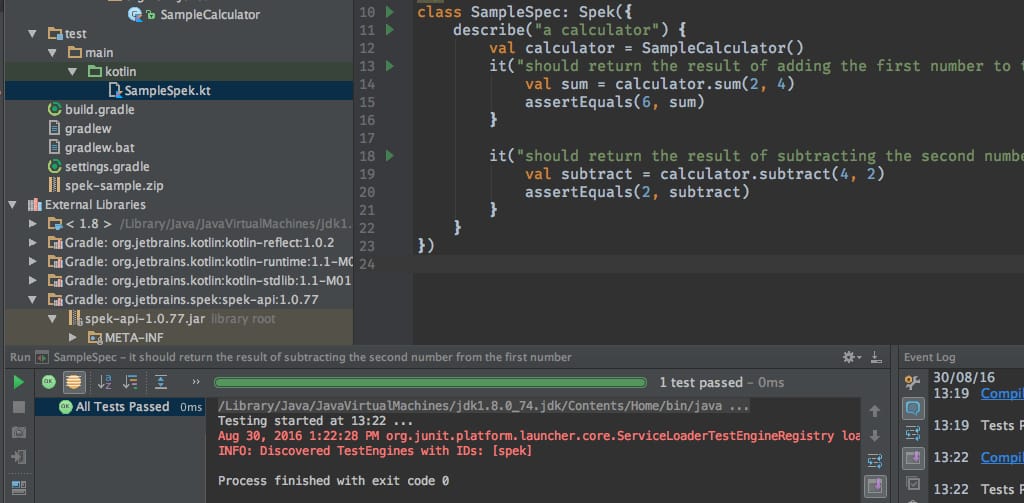
Task: Expand the kotlin-reflect 1.0.2 library node
Action: tap(33, 243)
